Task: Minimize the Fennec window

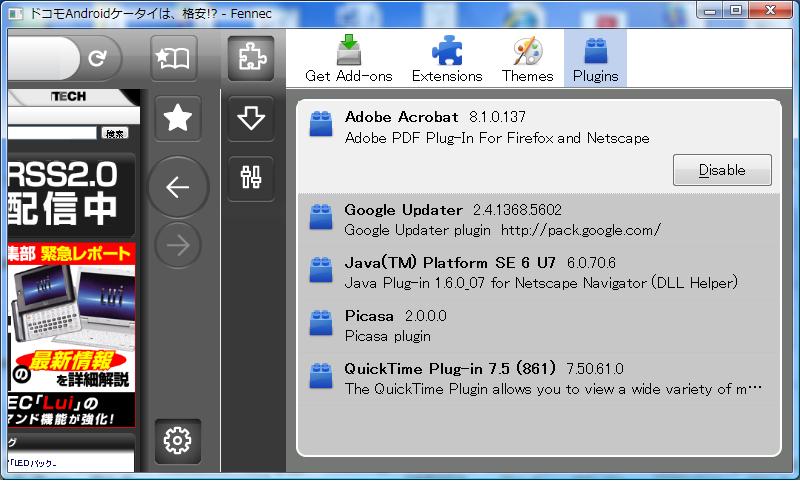Action: pyautogui.click(x=710, y=10)
